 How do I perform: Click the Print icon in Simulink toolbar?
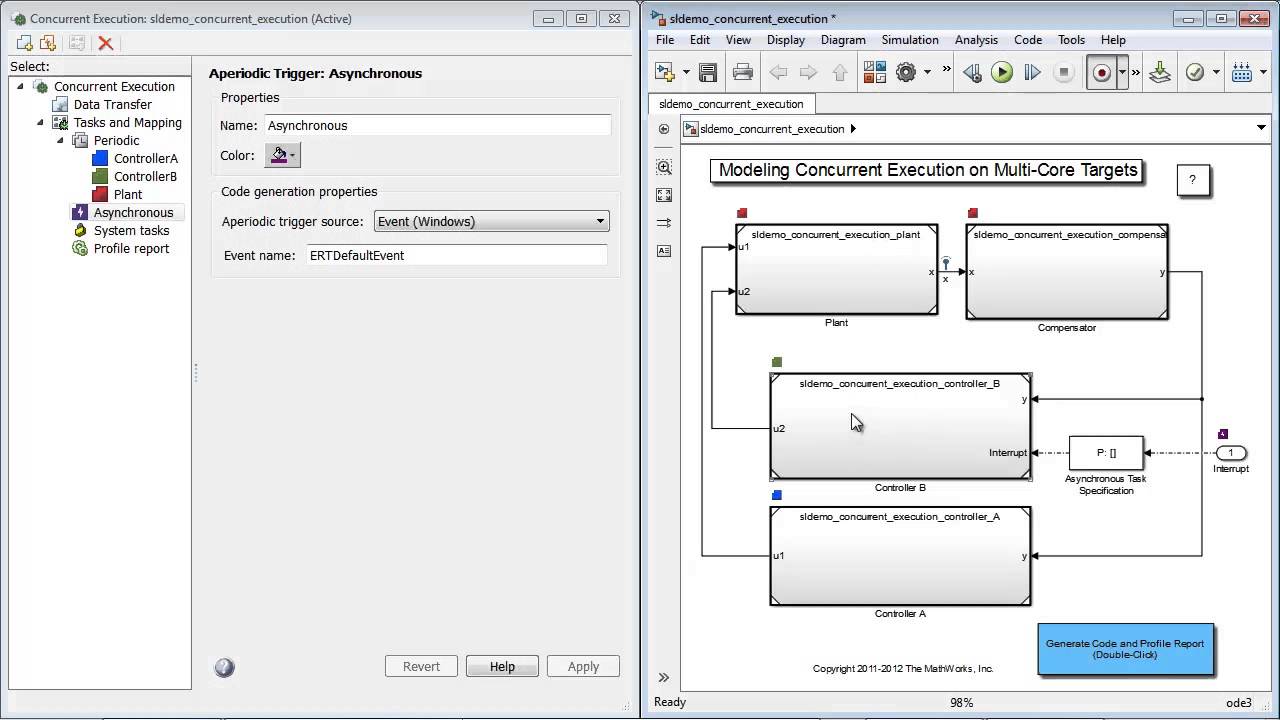tap(742, 72)
